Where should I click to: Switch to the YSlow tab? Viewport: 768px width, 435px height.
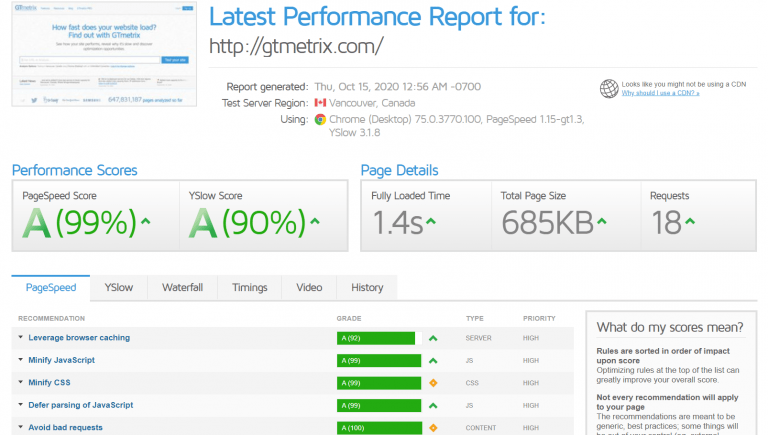[119, 288]
